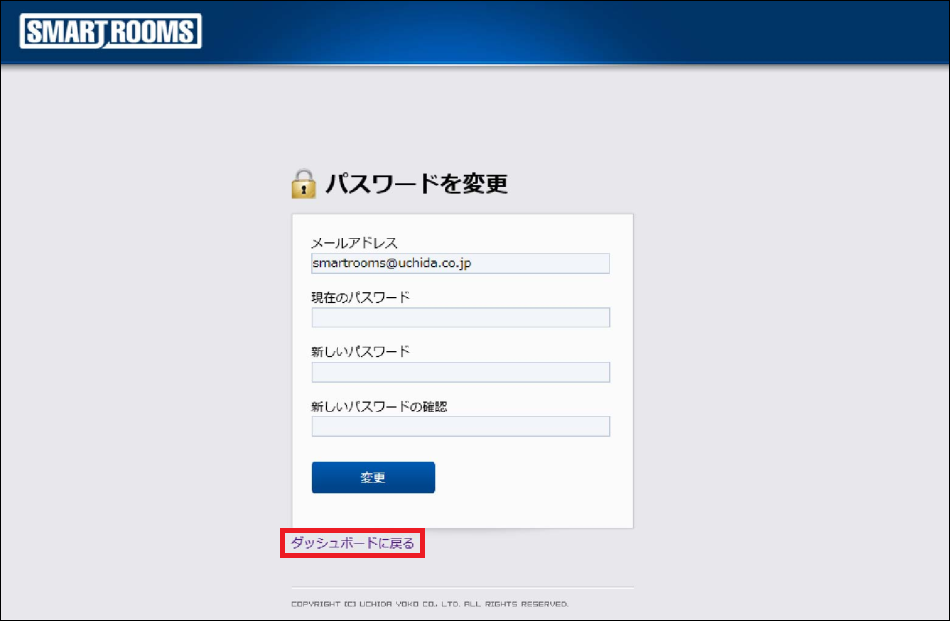
Task: Click the SMART ROOMS logo
Action: point(111,32)
